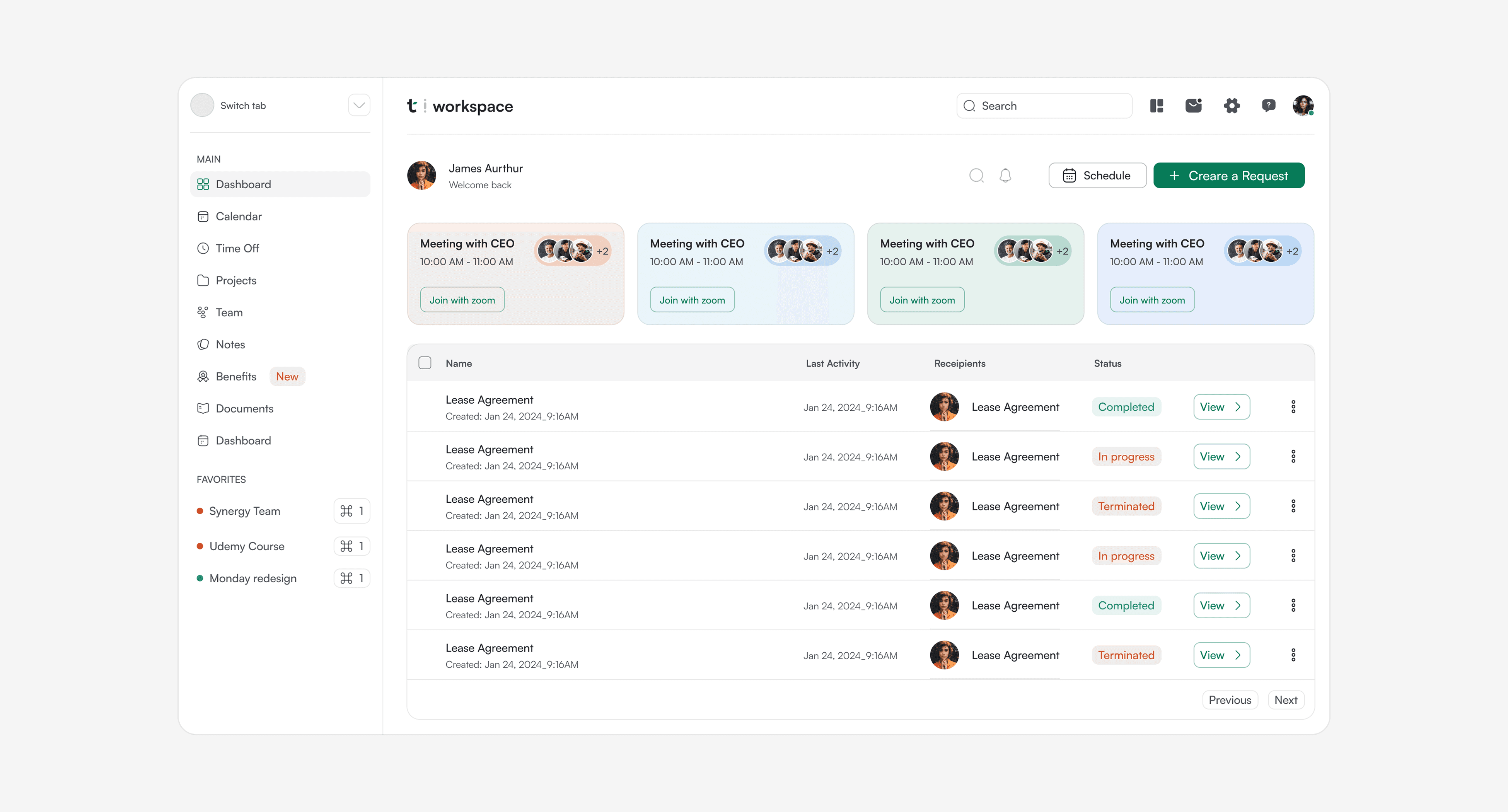
Task: Select Benefits menu item marked New
Action: [x=236, y=377]
